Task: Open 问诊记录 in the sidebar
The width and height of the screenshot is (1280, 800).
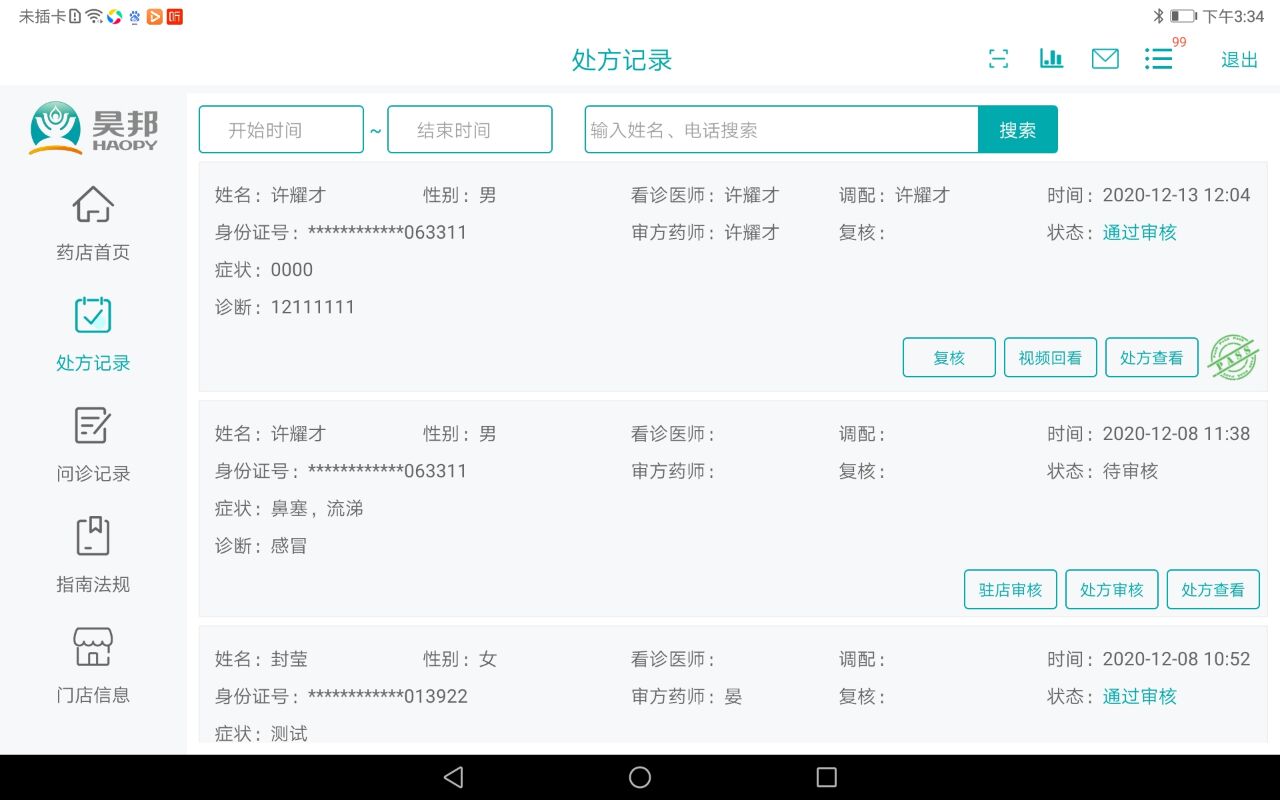Action: coord(93,445)
